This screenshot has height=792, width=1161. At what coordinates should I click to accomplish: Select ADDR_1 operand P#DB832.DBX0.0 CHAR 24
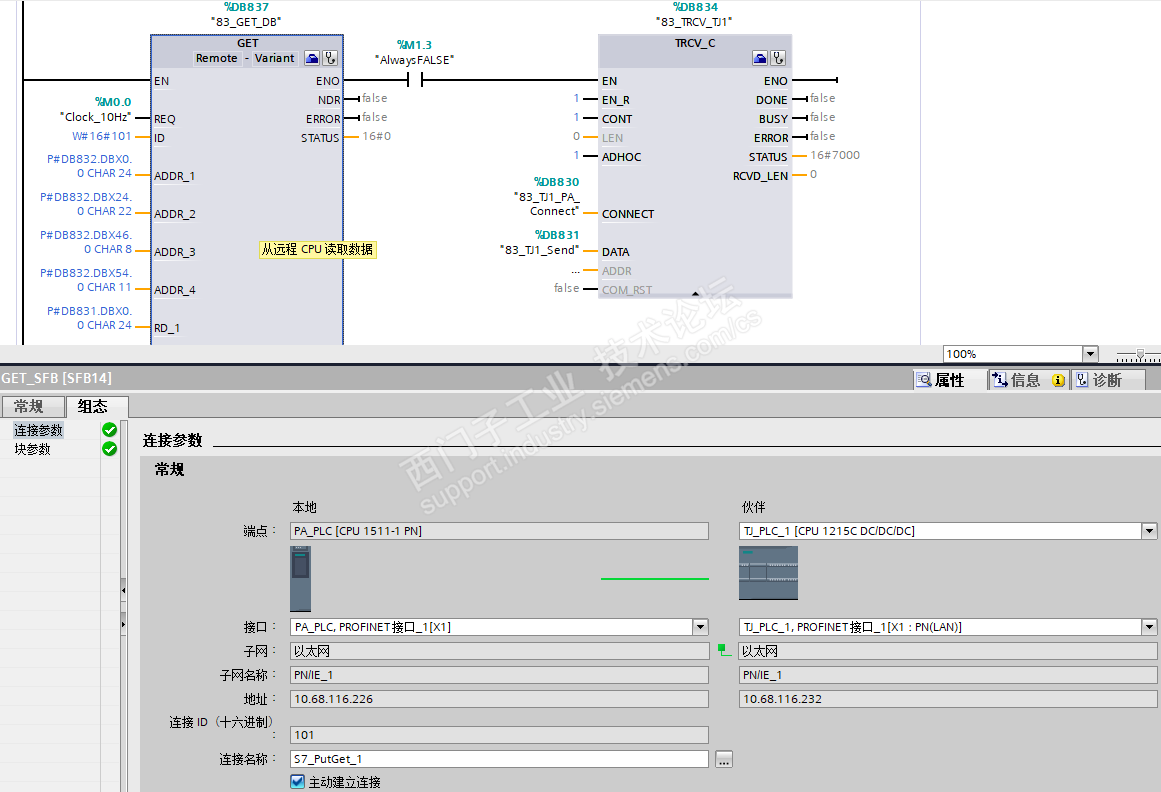click(x=90, y=166)
